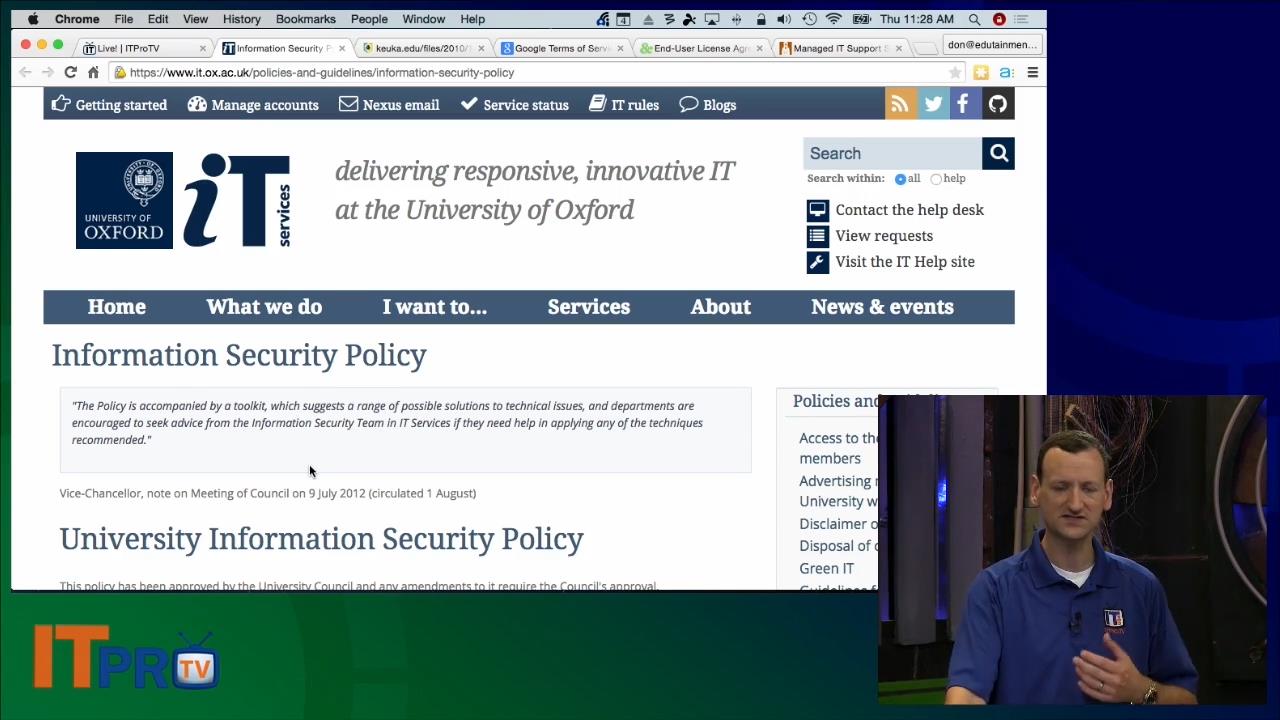
Task: Open the History menu
Action: pos(242,19)
